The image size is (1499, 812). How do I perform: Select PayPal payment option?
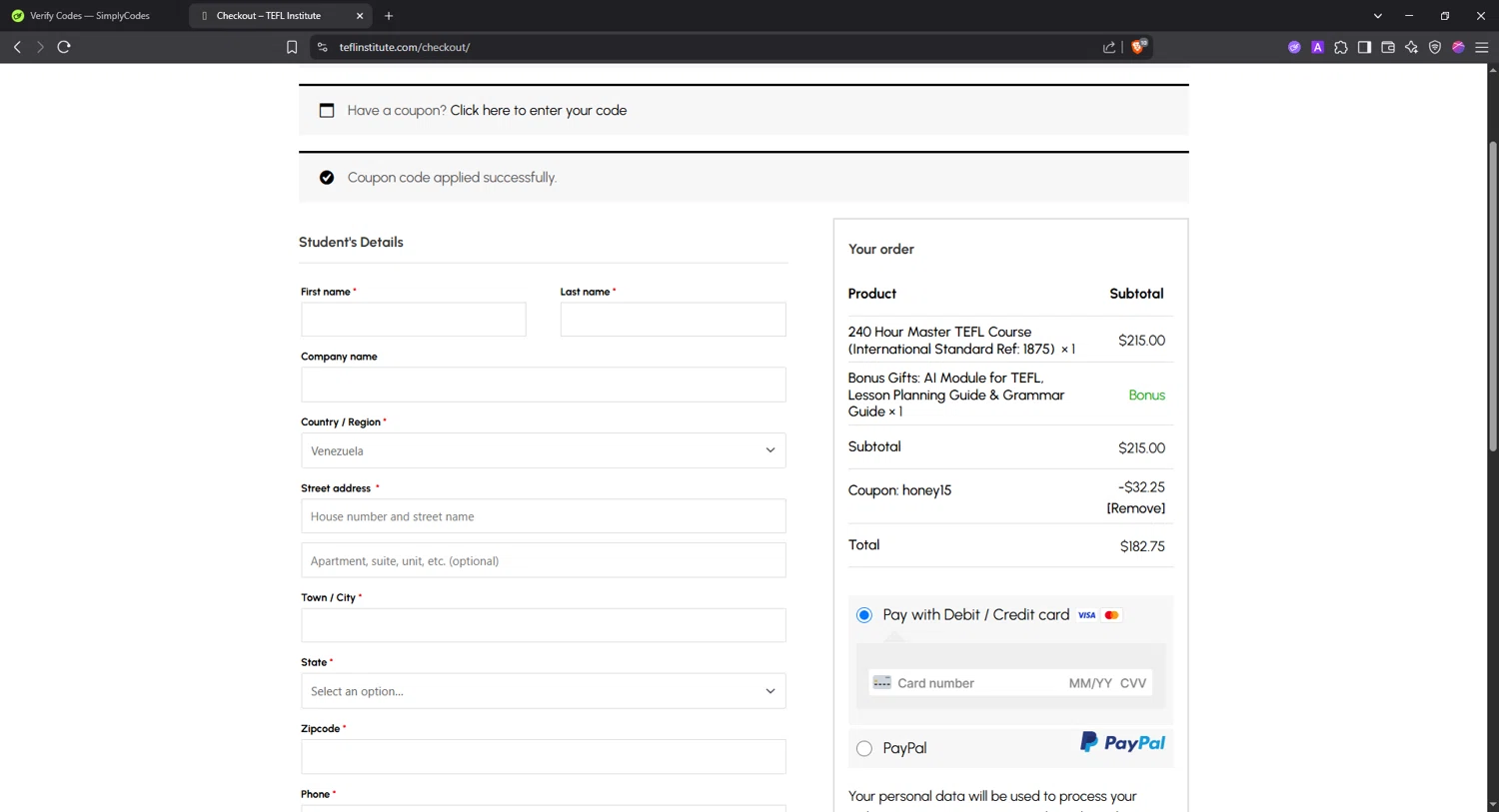864,748
